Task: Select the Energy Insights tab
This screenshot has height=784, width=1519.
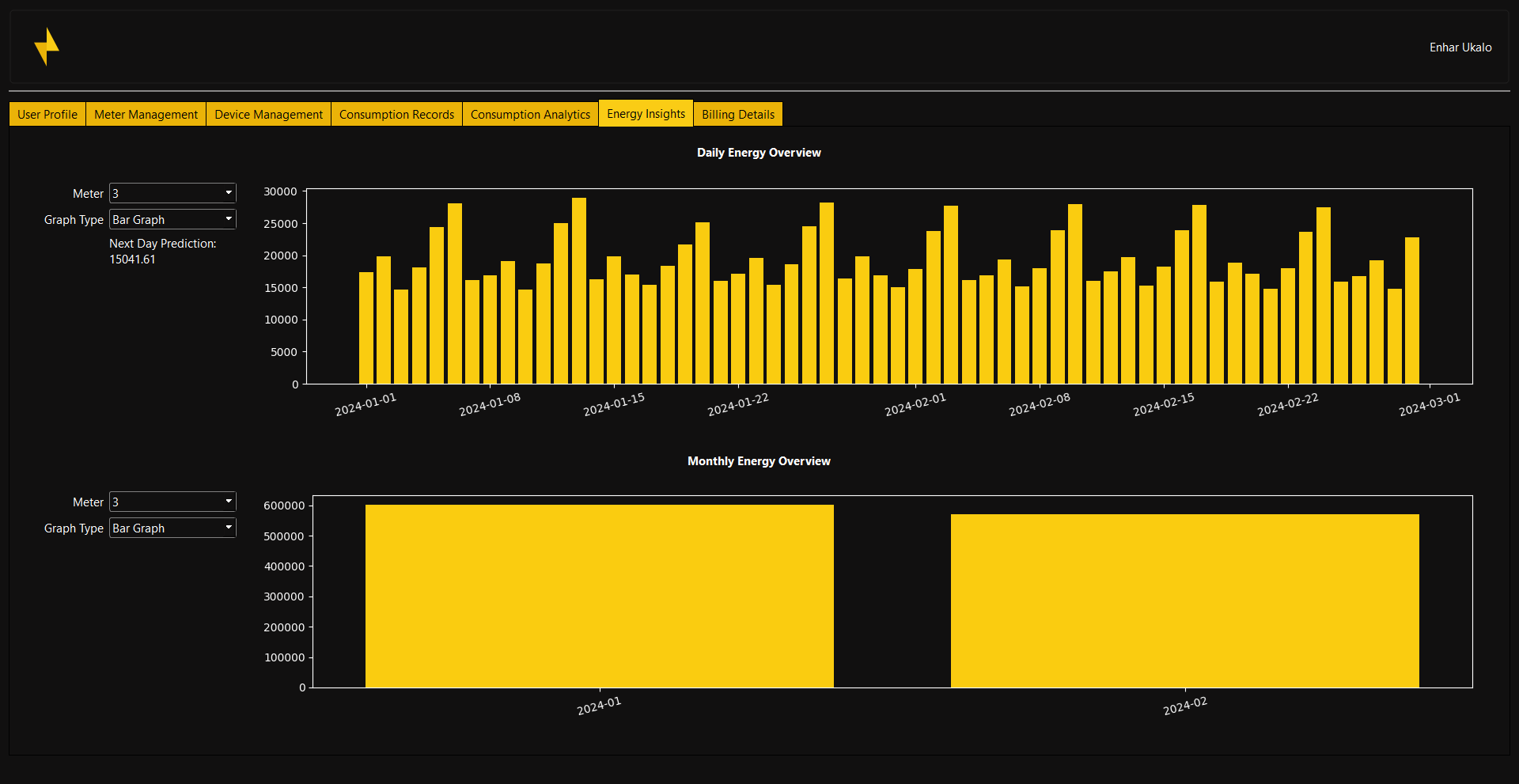Action: (x=646, y=113)
